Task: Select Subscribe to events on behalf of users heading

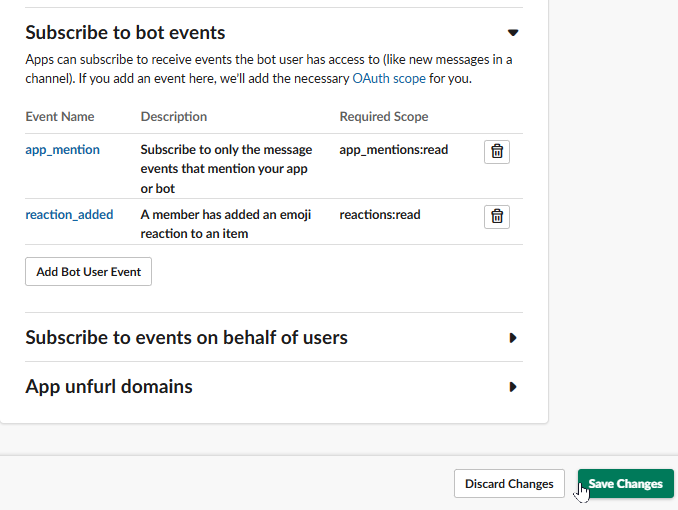Action: click(x=186, y=338)
